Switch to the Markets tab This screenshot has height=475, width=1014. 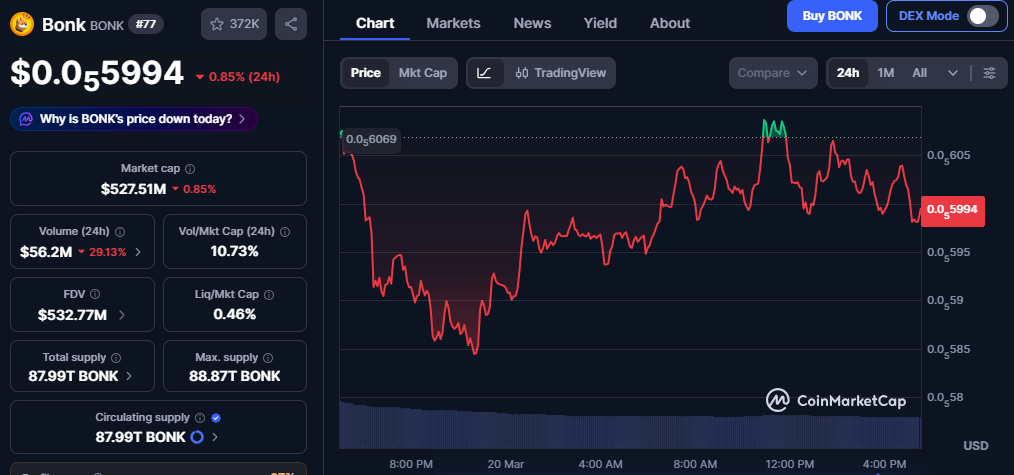click(x=453, y=23)
